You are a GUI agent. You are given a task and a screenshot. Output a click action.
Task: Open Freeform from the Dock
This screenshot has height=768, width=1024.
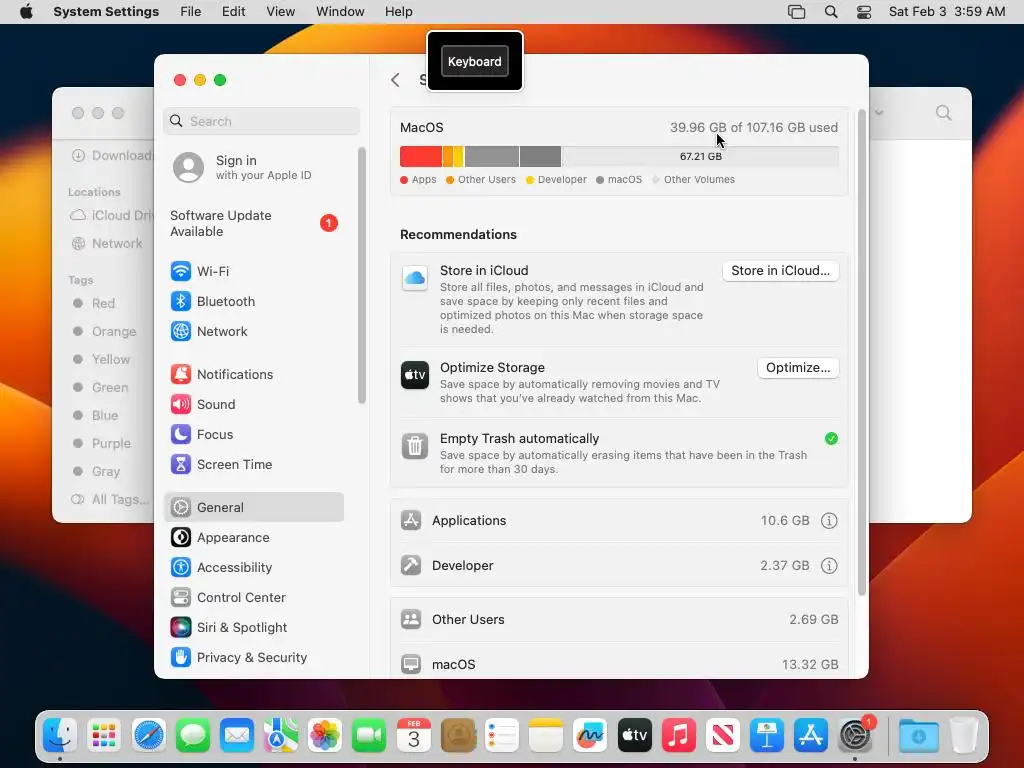point(590,736)
